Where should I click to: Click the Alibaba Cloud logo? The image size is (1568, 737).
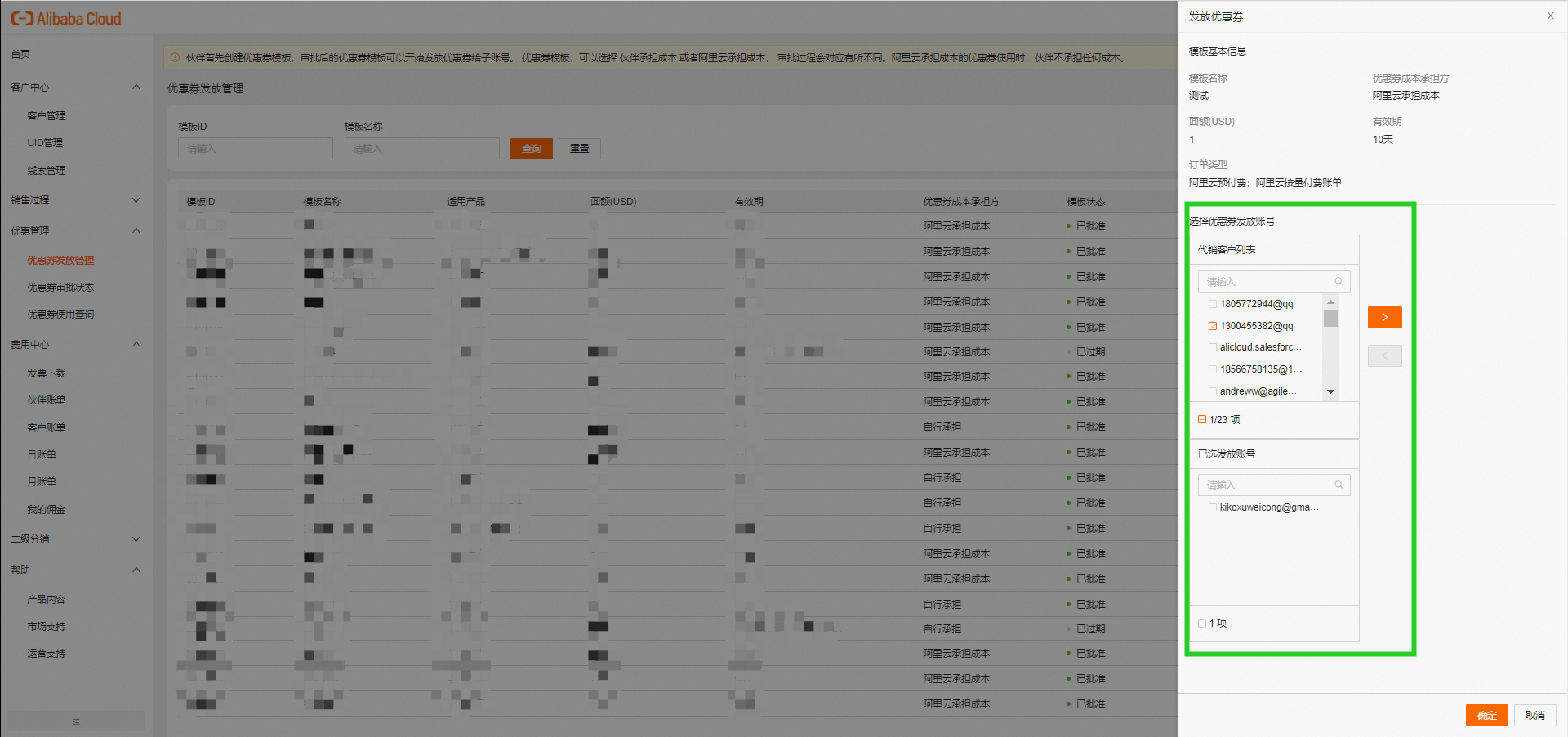pos(65,18)
